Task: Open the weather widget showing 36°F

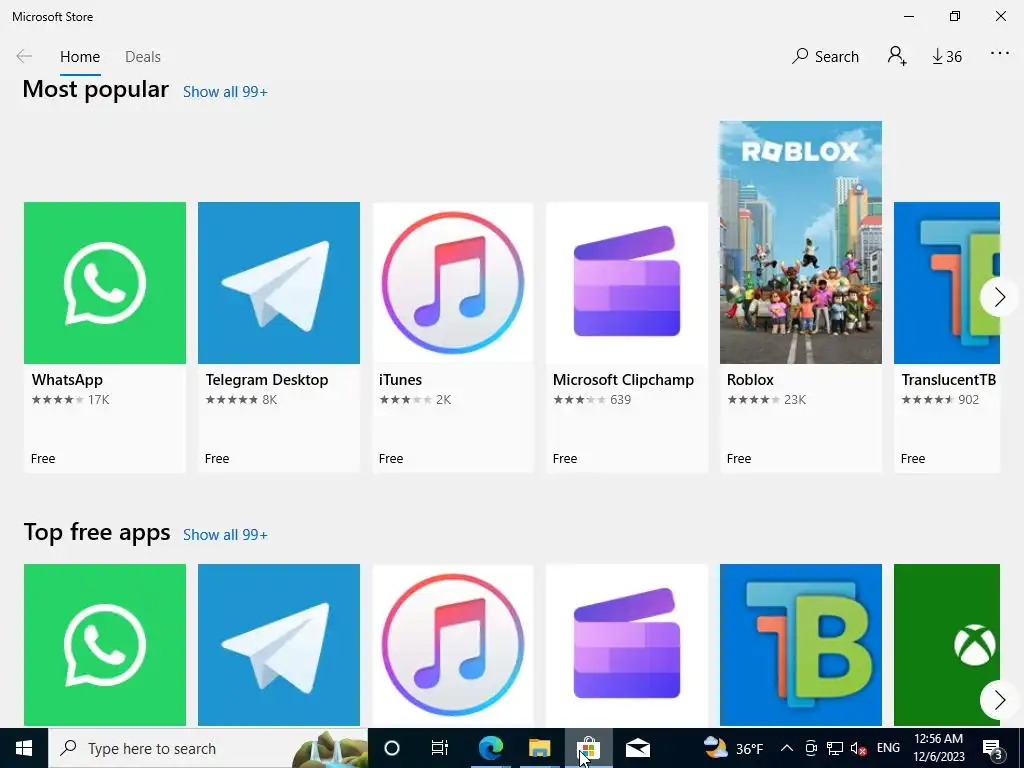Action: point(733,748)
